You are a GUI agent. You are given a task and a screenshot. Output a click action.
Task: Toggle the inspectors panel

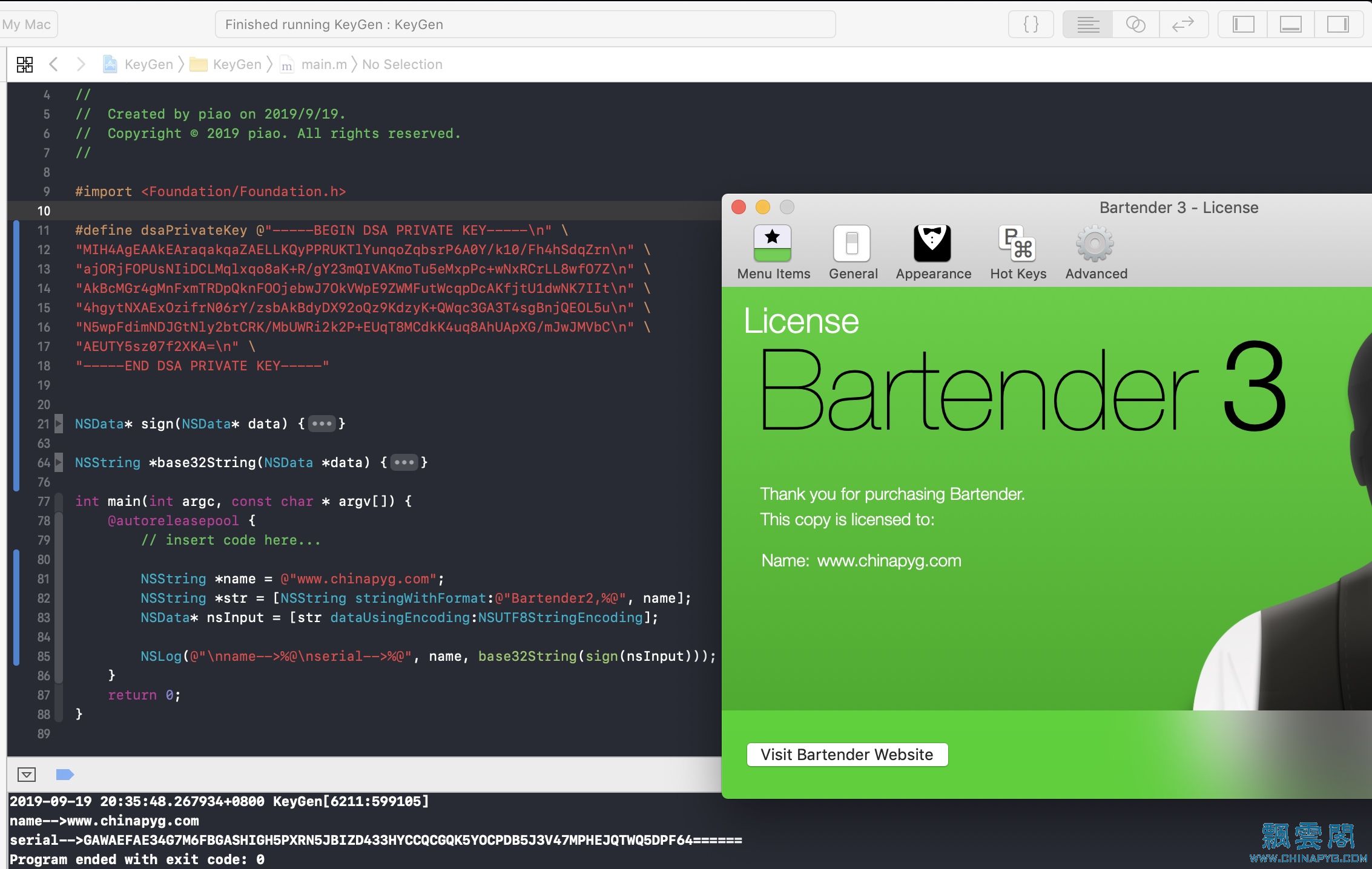[1337, 24]
